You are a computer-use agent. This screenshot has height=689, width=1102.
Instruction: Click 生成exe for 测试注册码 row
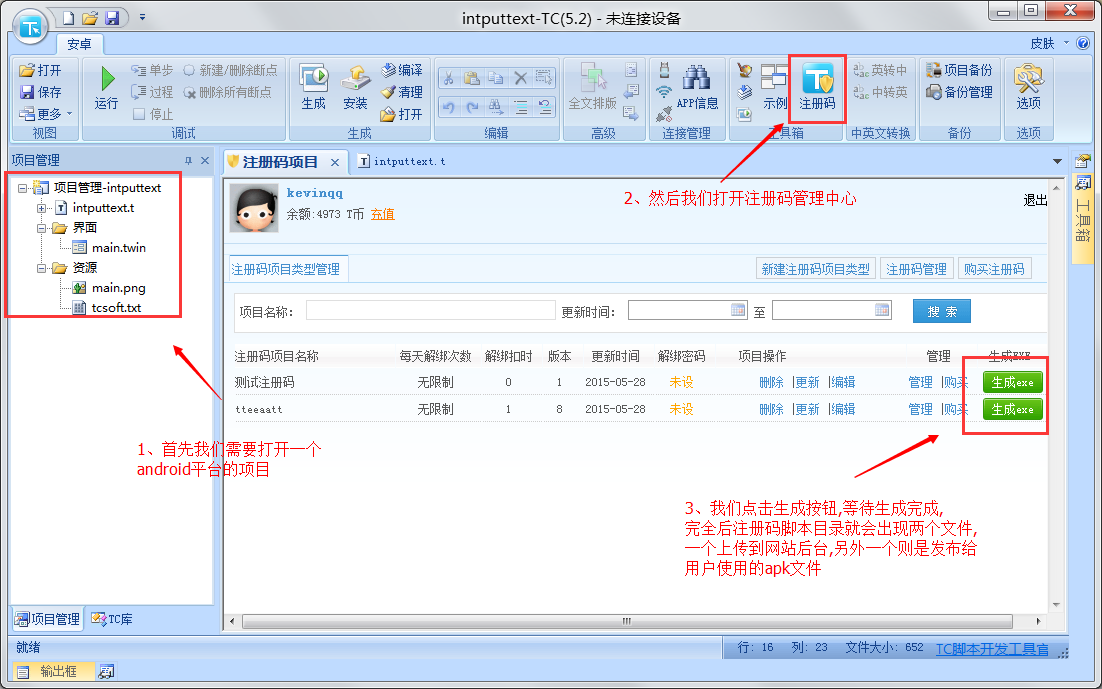tap(1012, 382)
